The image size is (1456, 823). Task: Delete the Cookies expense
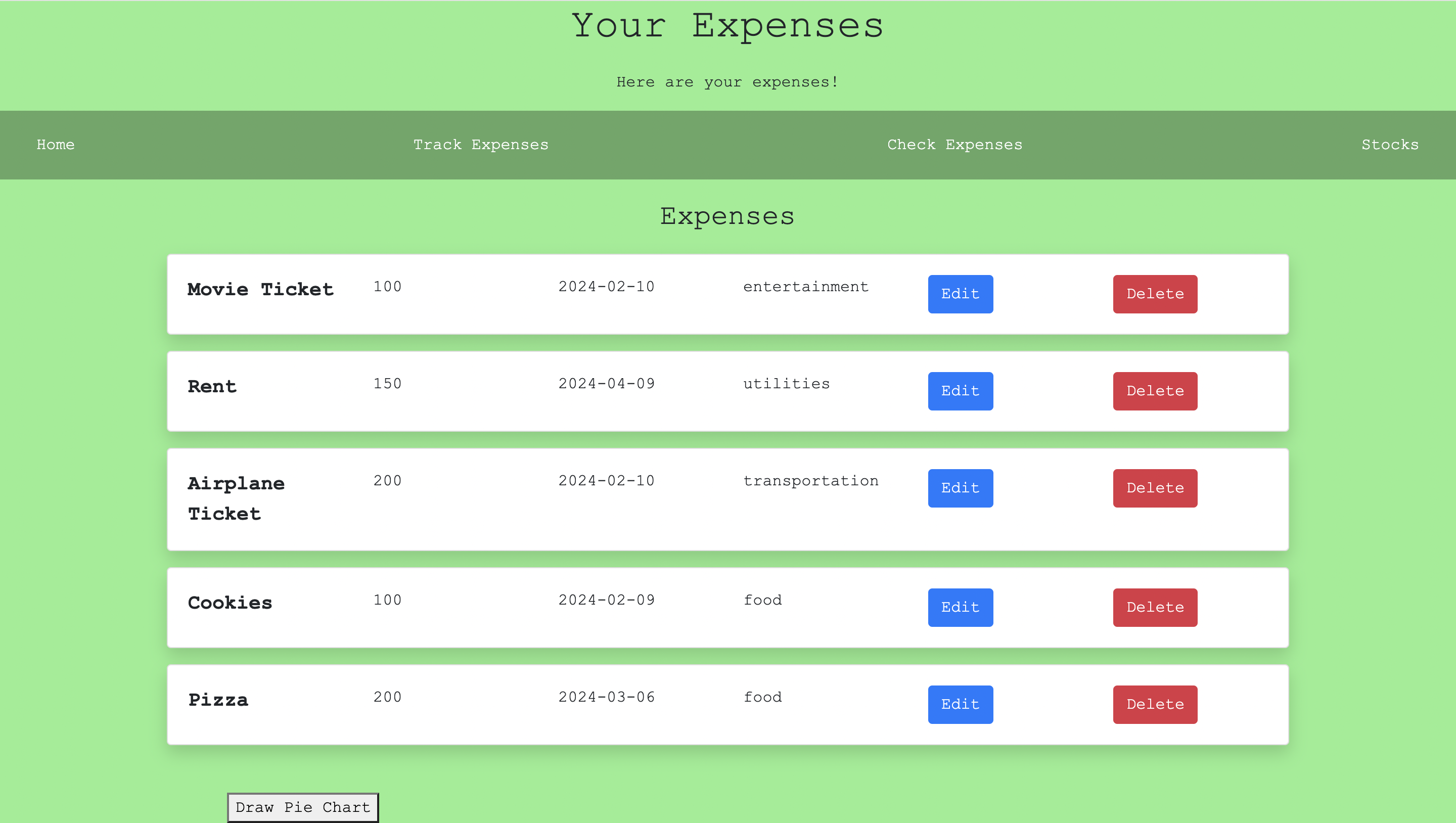click(x=1154, y=608)
